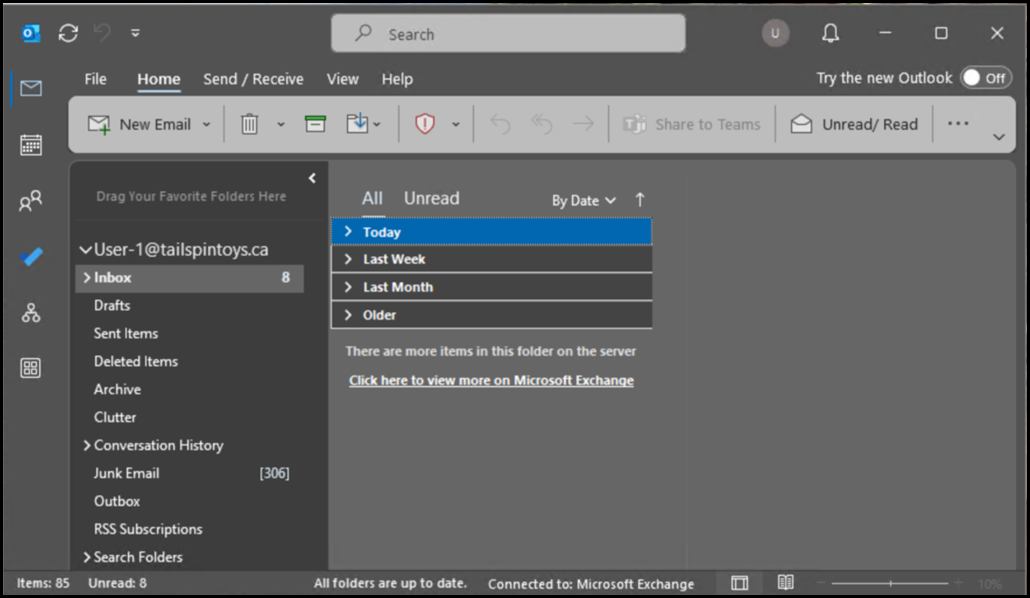
Task: Open Mail in the navigation bar
Action: click(x=31, y=88)
